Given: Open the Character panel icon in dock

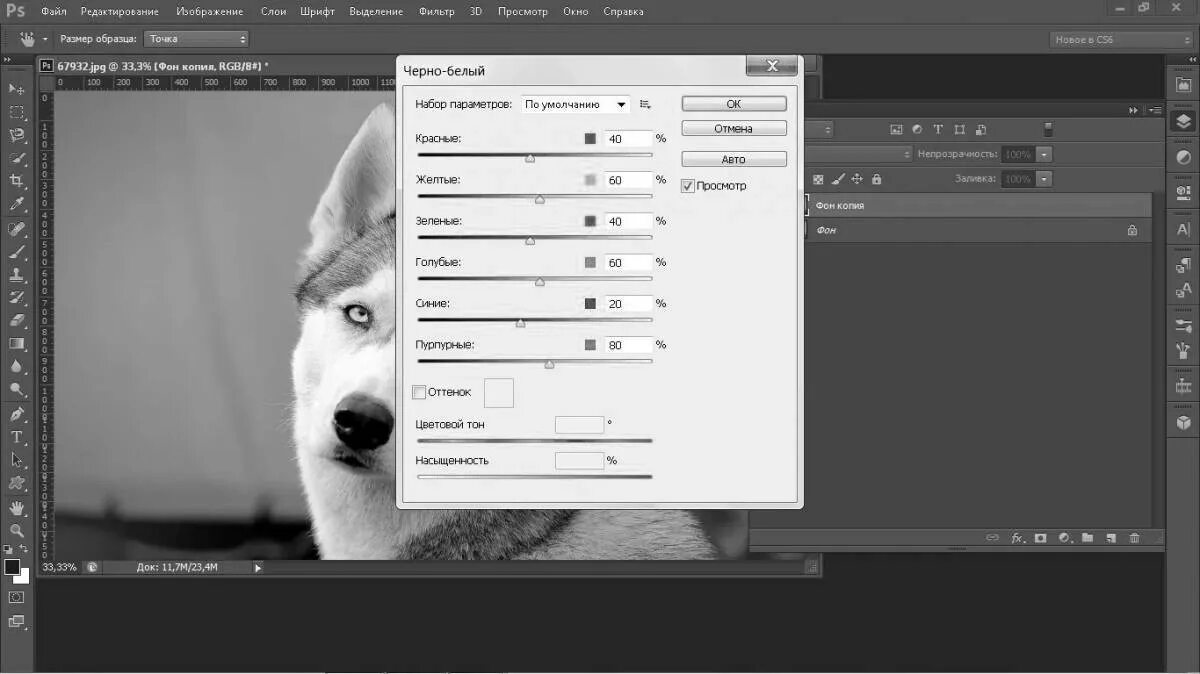Looking at the screenshot, I should point(1183,229).
